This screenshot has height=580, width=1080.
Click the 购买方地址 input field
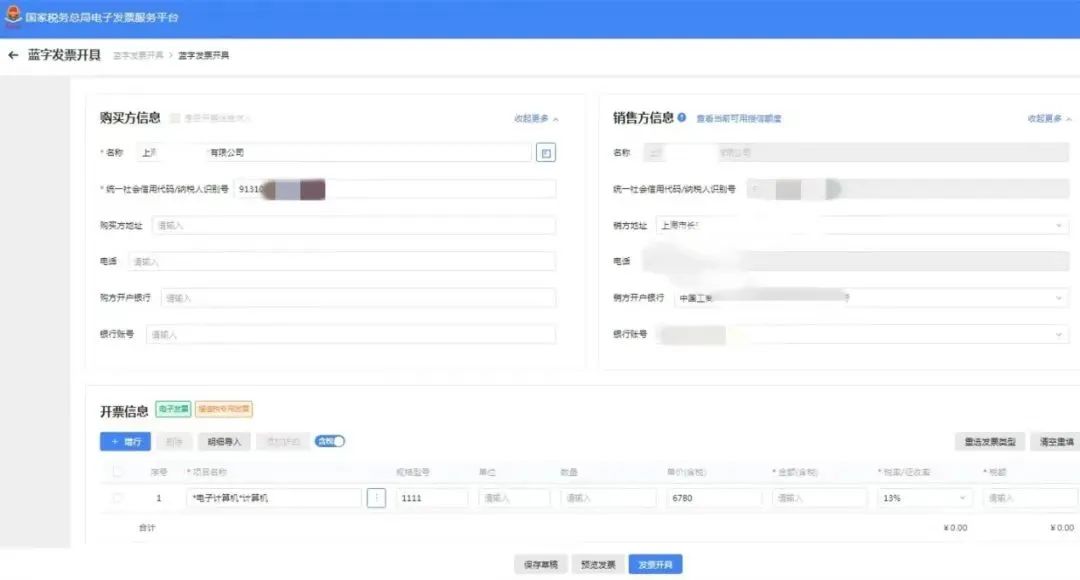(353, 226)
